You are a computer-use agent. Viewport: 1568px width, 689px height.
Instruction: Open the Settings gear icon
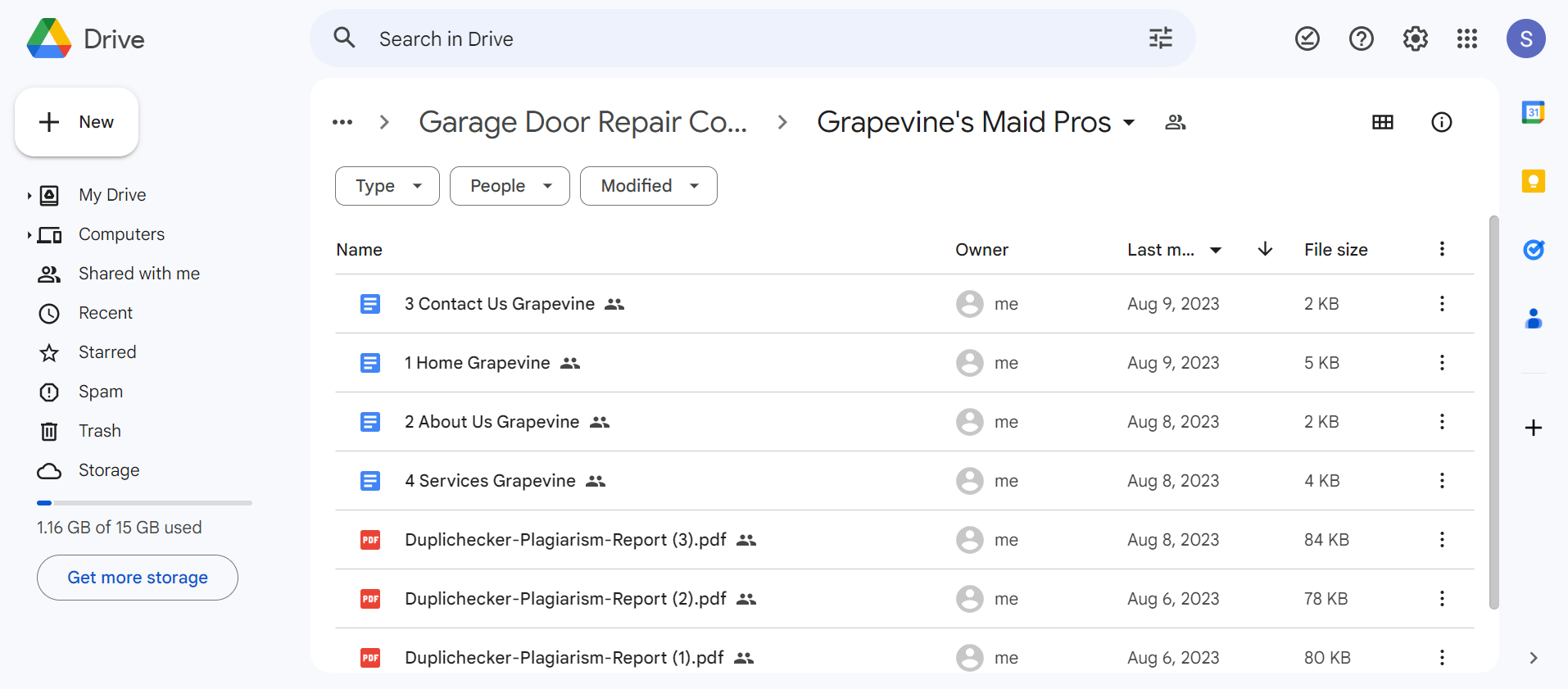point(1416,39)
